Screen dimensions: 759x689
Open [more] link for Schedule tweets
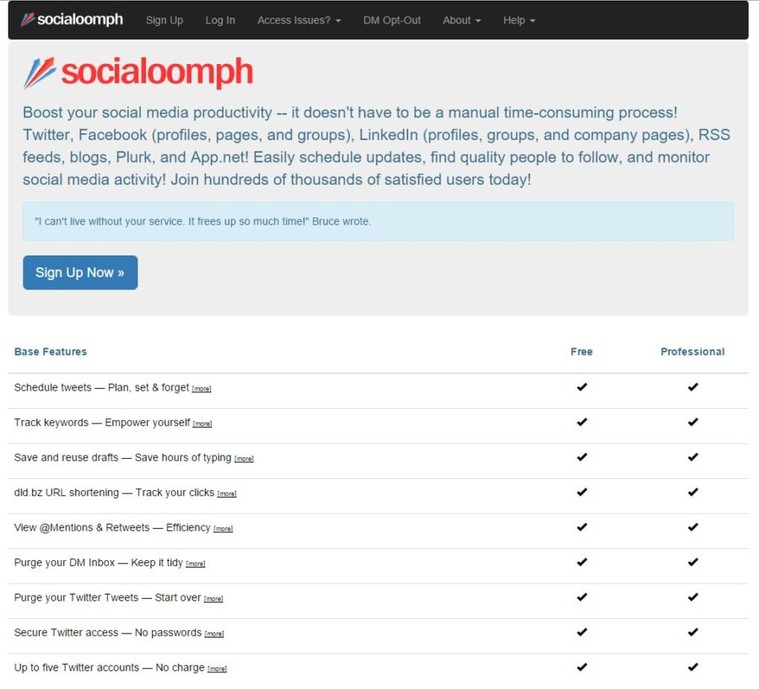pyautogui.click(x=201, y=389)
